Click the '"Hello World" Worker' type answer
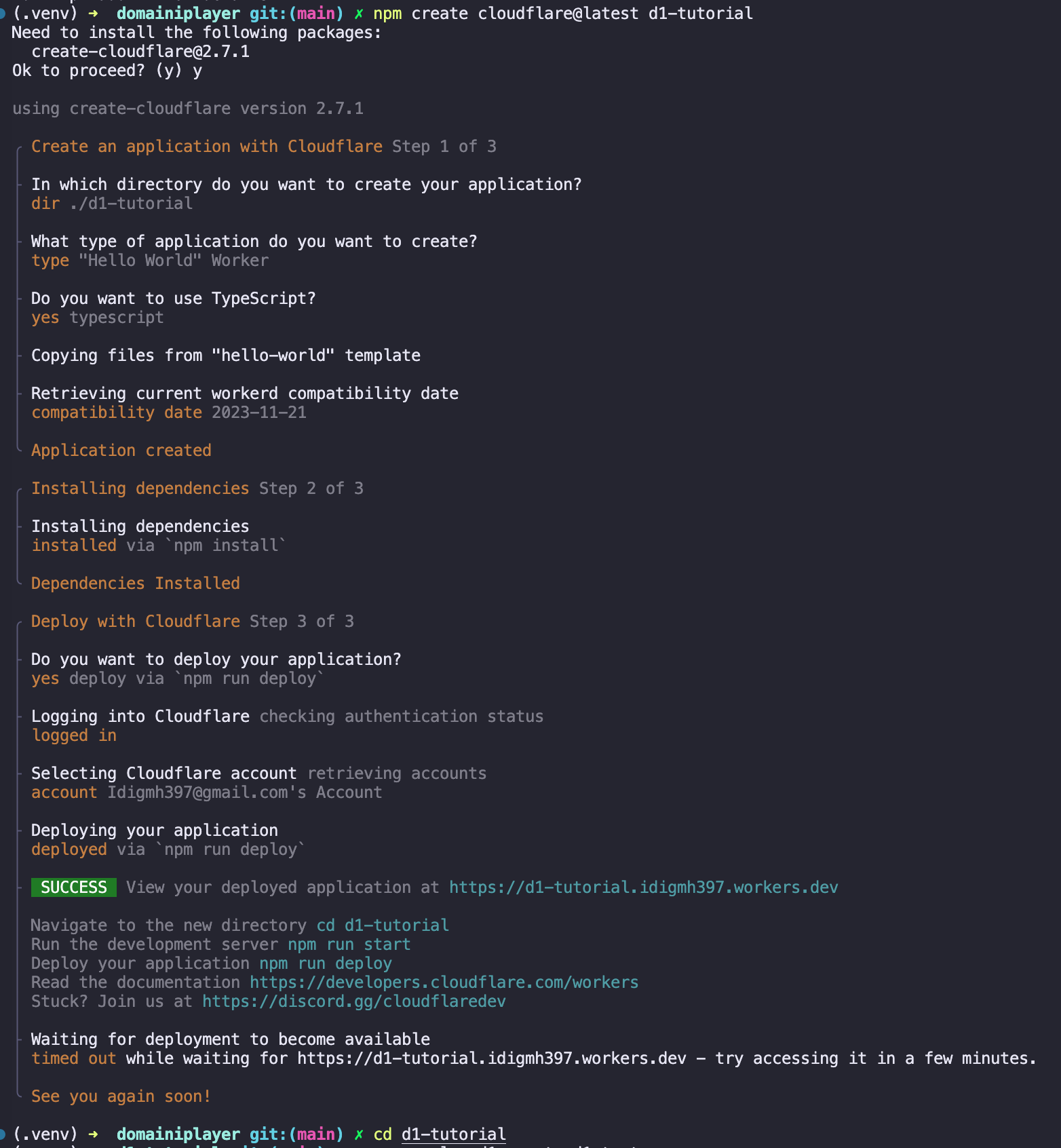Viewport: 1061px width, 1148px height. coord(173,261)
